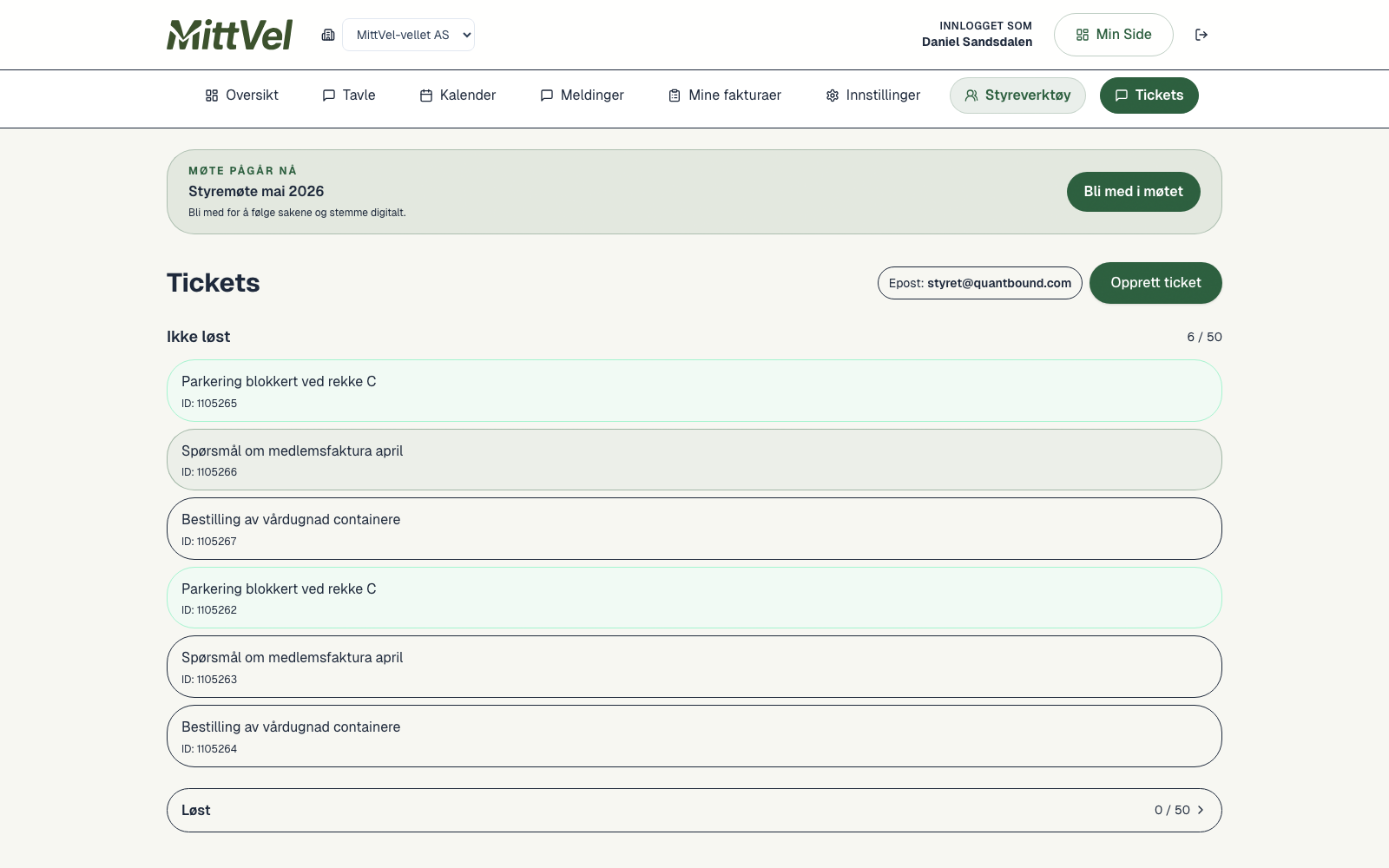Open ticket ID 1105263 Spørsmål om medlemsfaktura
This screenshot has height=868, width=1389.
tap(694, 667)
